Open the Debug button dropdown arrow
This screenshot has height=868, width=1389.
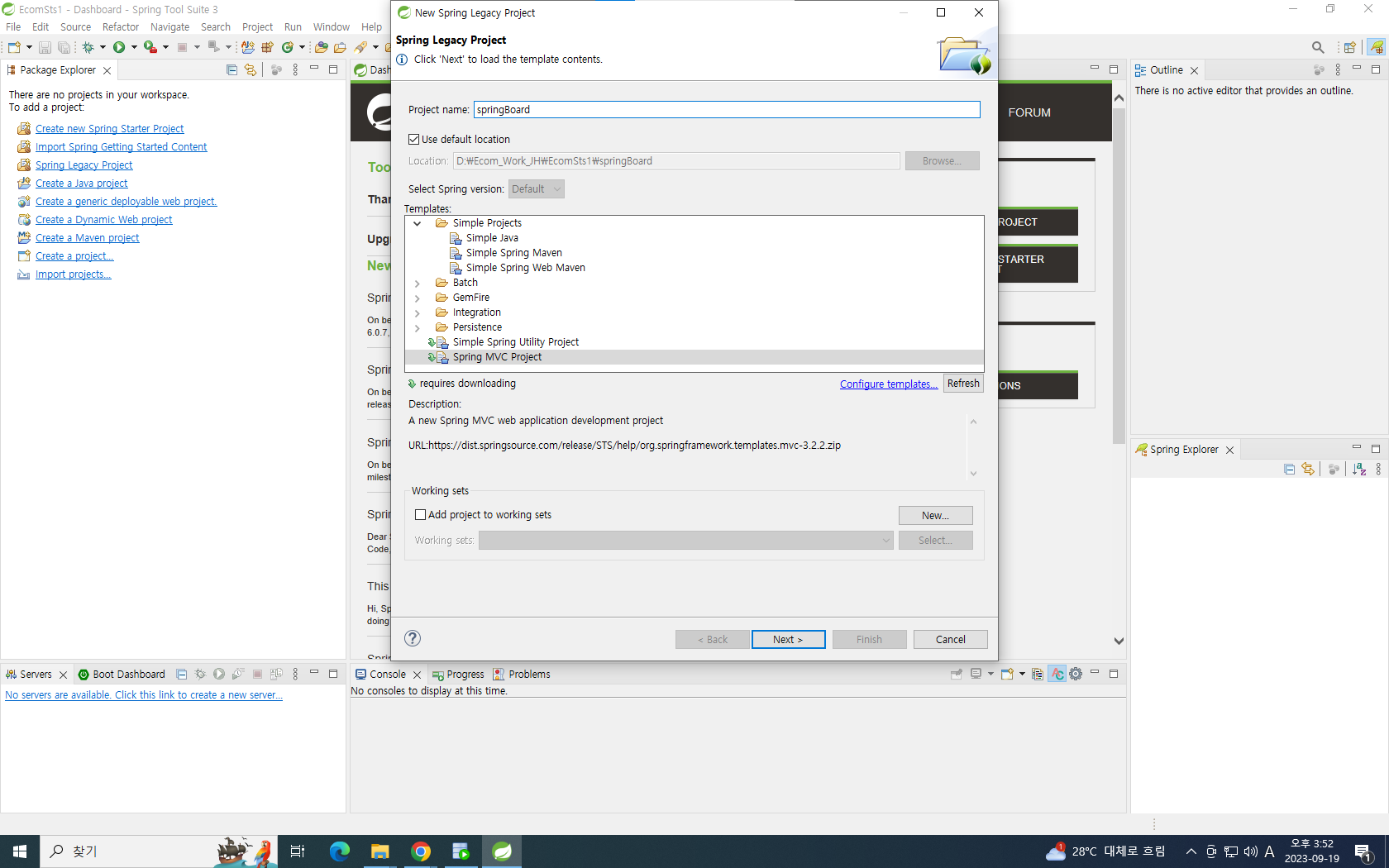[103, 47]
